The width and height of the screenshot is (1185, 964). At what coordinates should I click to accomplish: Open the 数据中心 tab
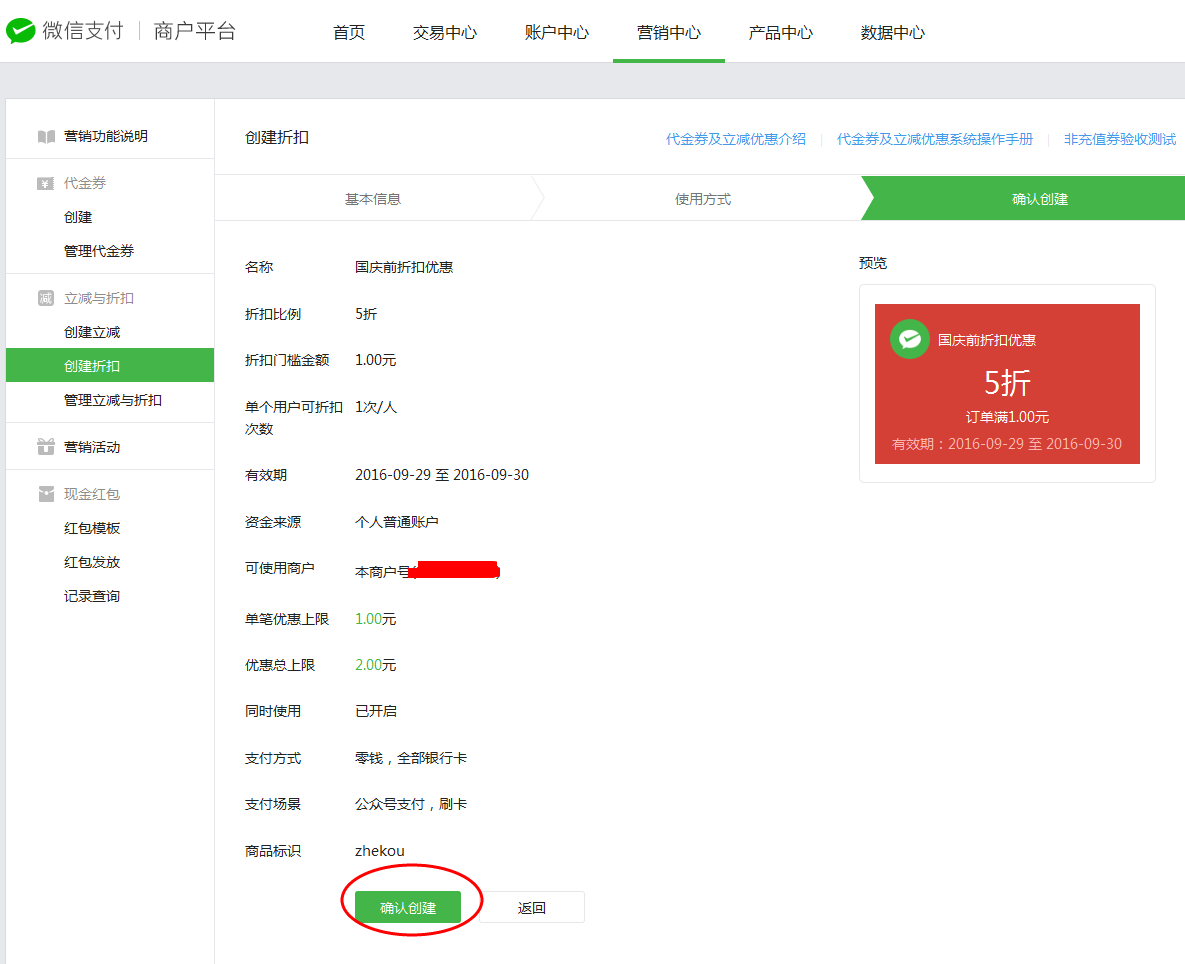coord(893,32)
